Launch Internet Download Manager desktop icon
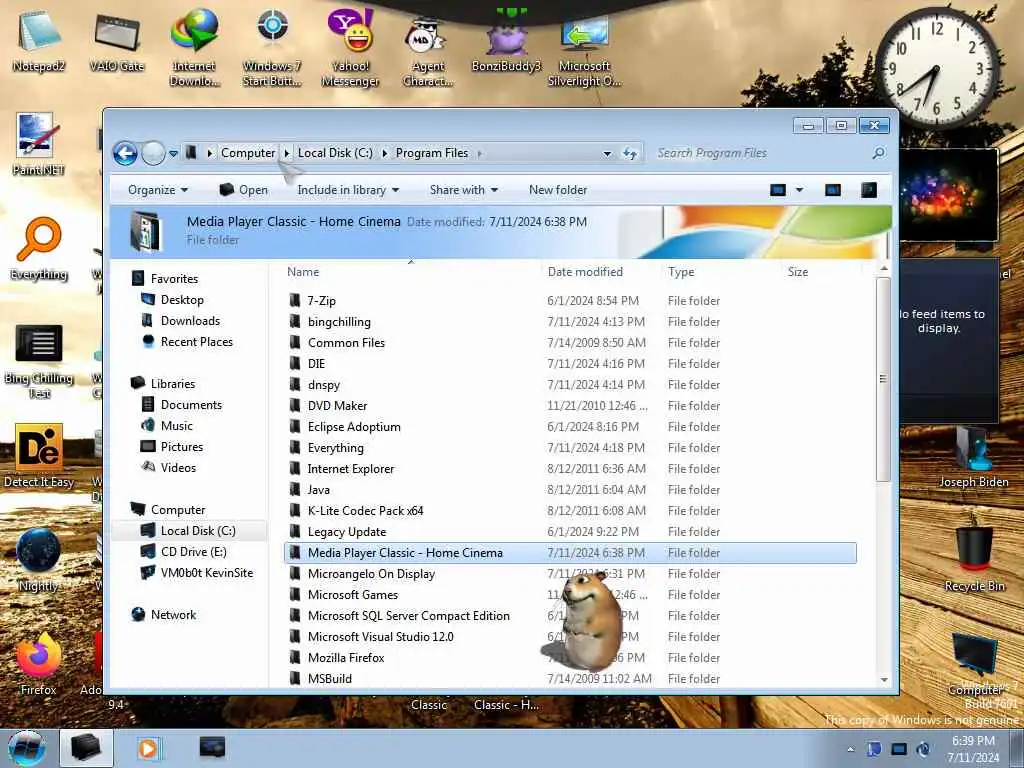 [x=194, y=47]
